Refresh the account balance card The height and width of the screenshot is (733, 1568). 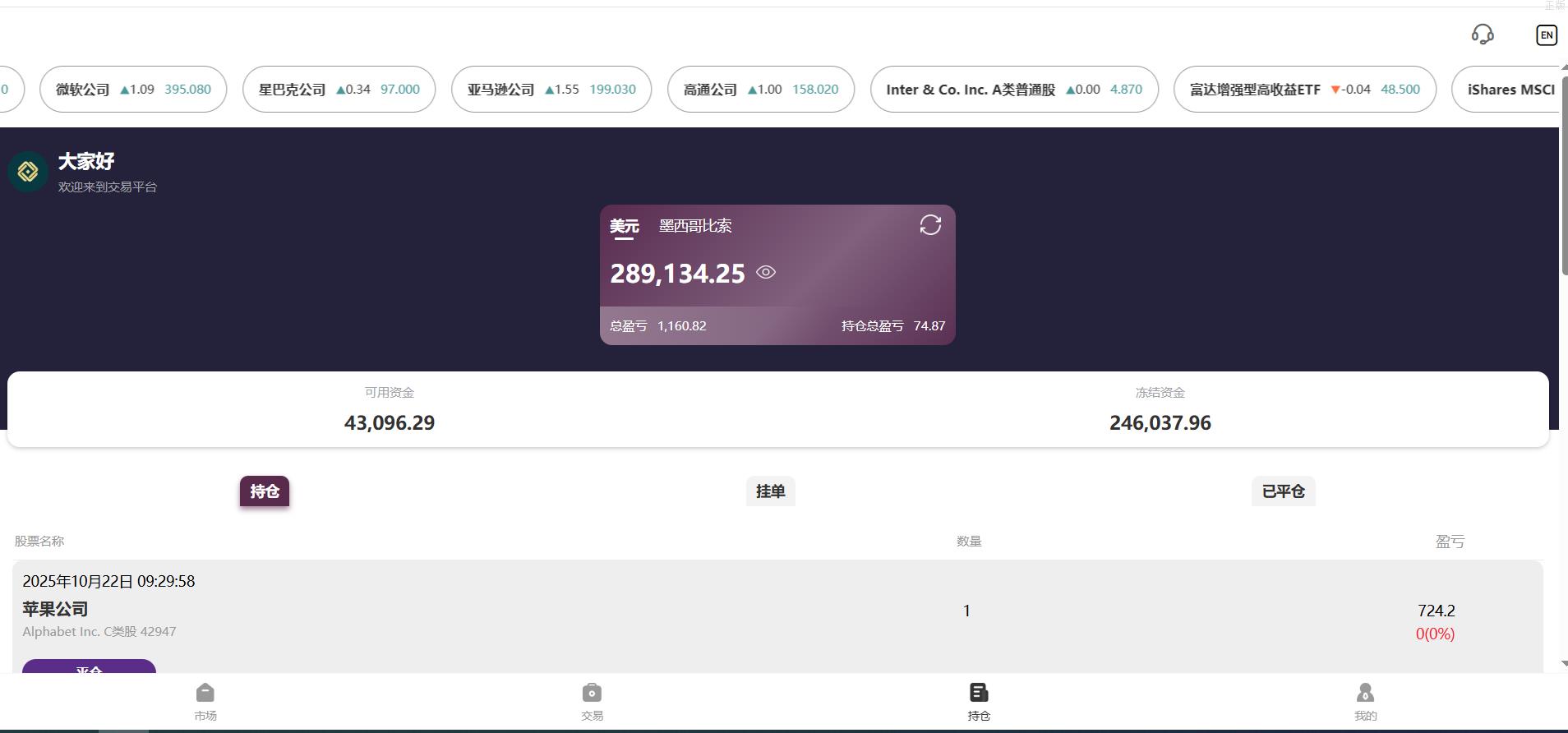930,225
